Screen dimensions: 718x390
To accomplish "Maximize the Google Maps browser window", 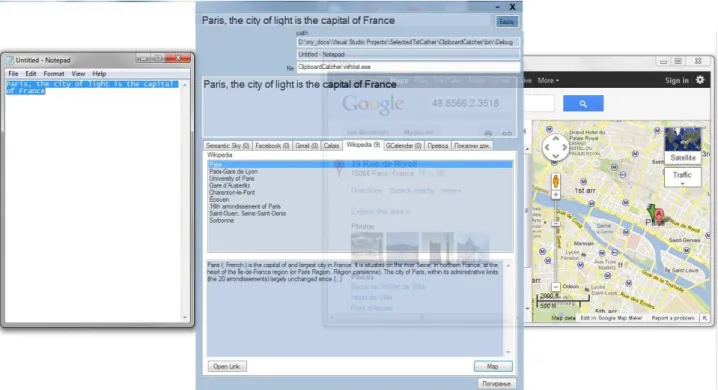I will tap(678, 61).
